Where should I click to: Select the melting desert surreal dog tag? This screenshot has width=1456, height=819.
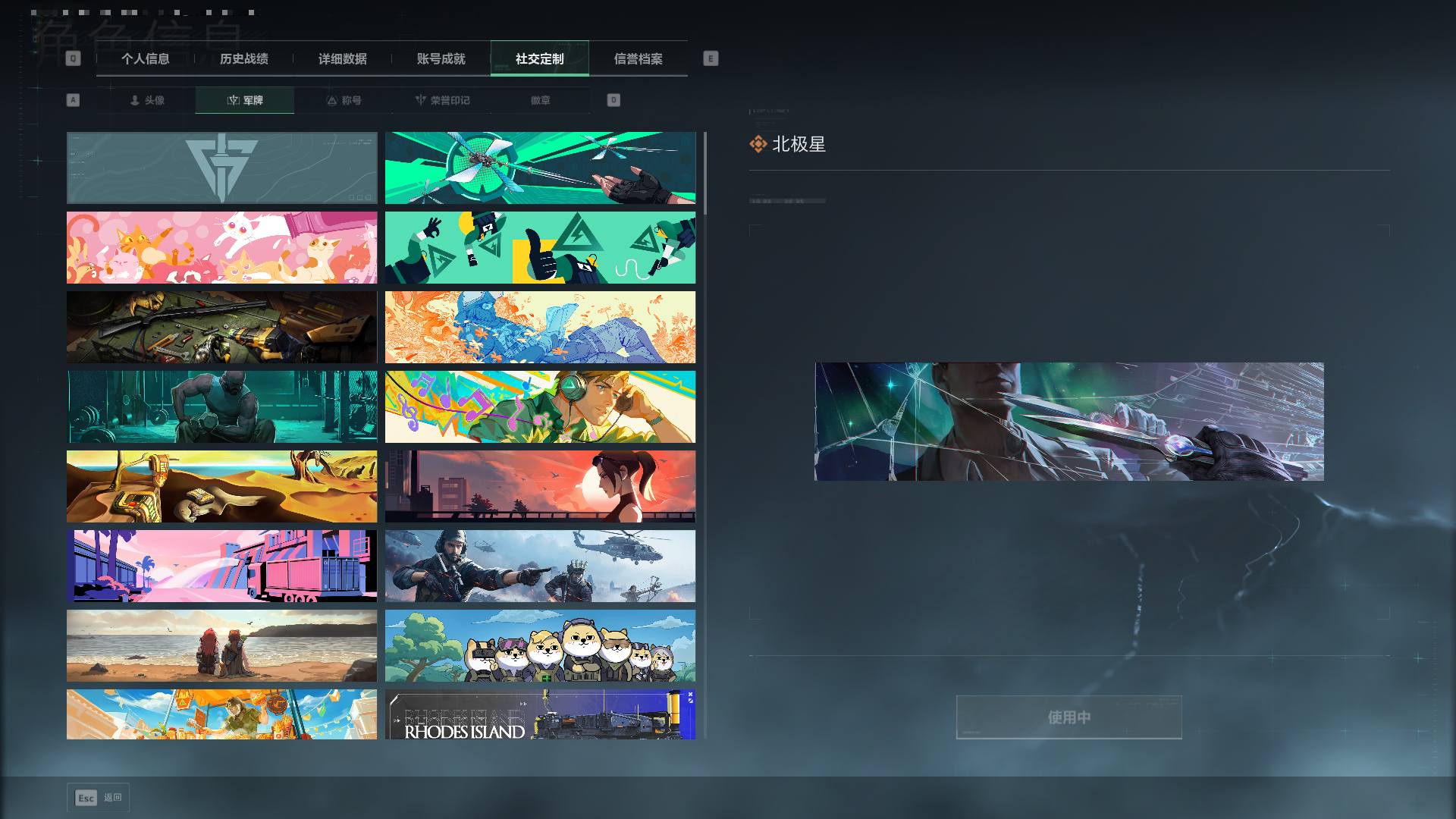coord(221,487)
